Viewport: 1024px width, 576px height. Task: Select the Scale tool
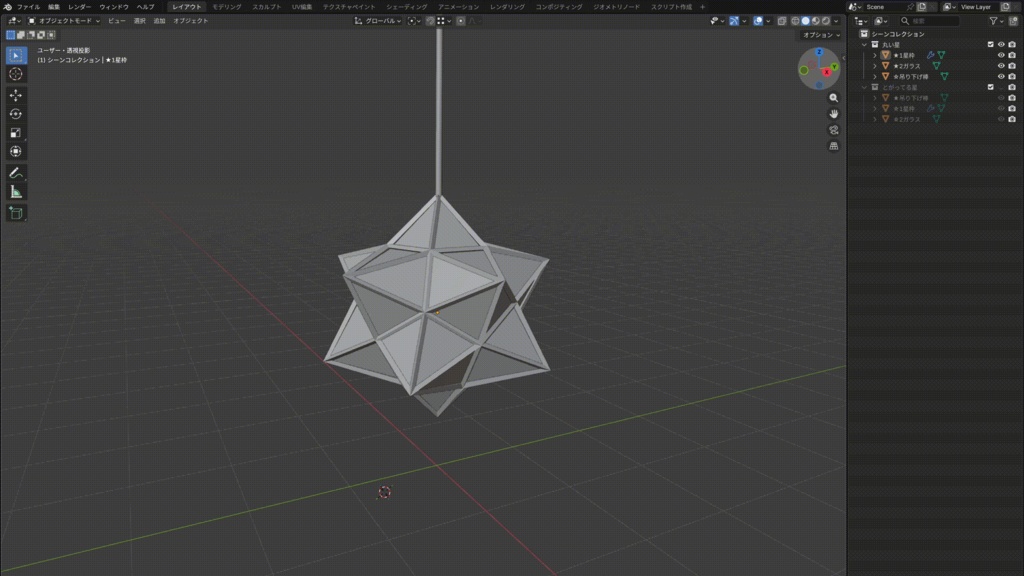[16, 133]
